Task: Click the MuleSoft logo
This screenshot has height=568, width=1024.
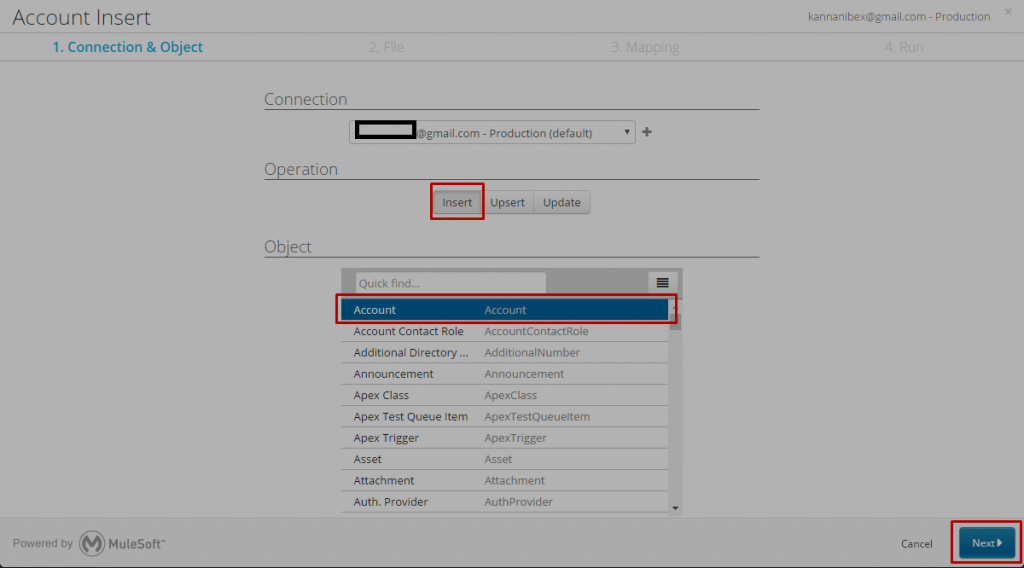Action: point(122,543)
